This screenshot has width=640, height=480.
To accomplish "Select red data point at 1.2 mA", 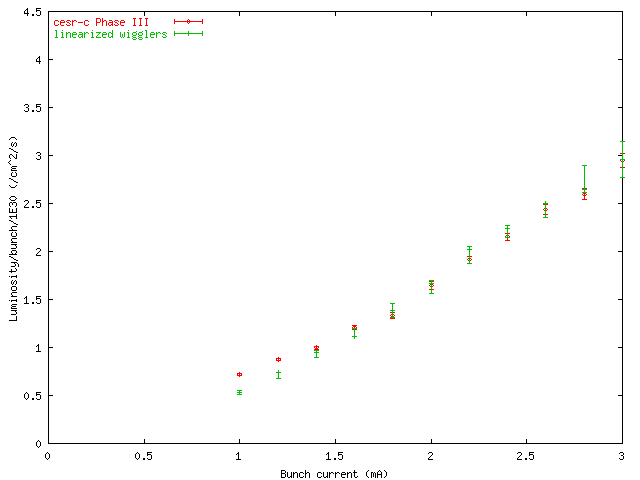I will click(x=278, y=360).
